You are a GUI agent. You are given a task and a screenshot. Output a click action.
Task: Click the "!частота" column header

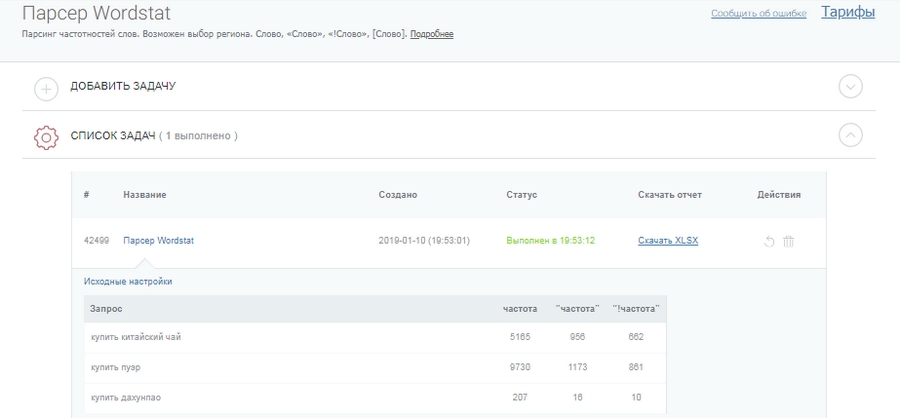click(x=636, y=309)
